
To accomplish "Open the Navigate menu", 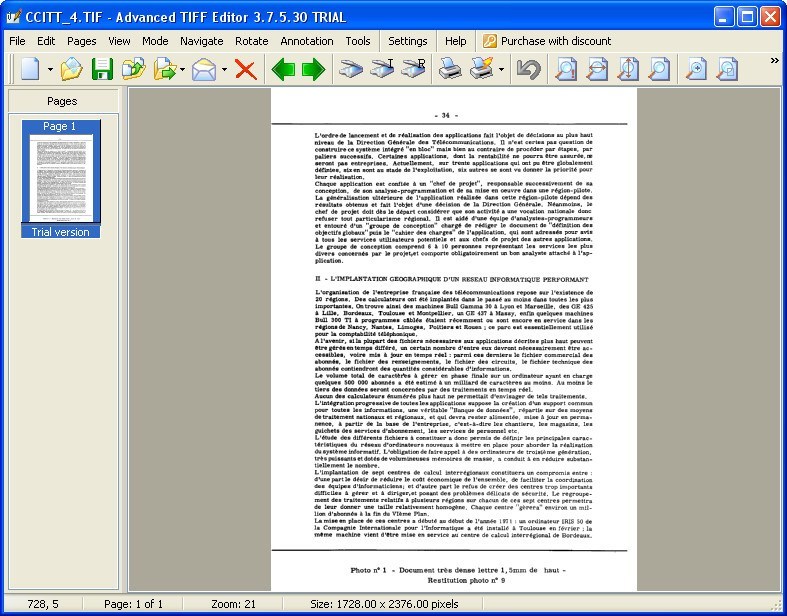I will (202, 41).
